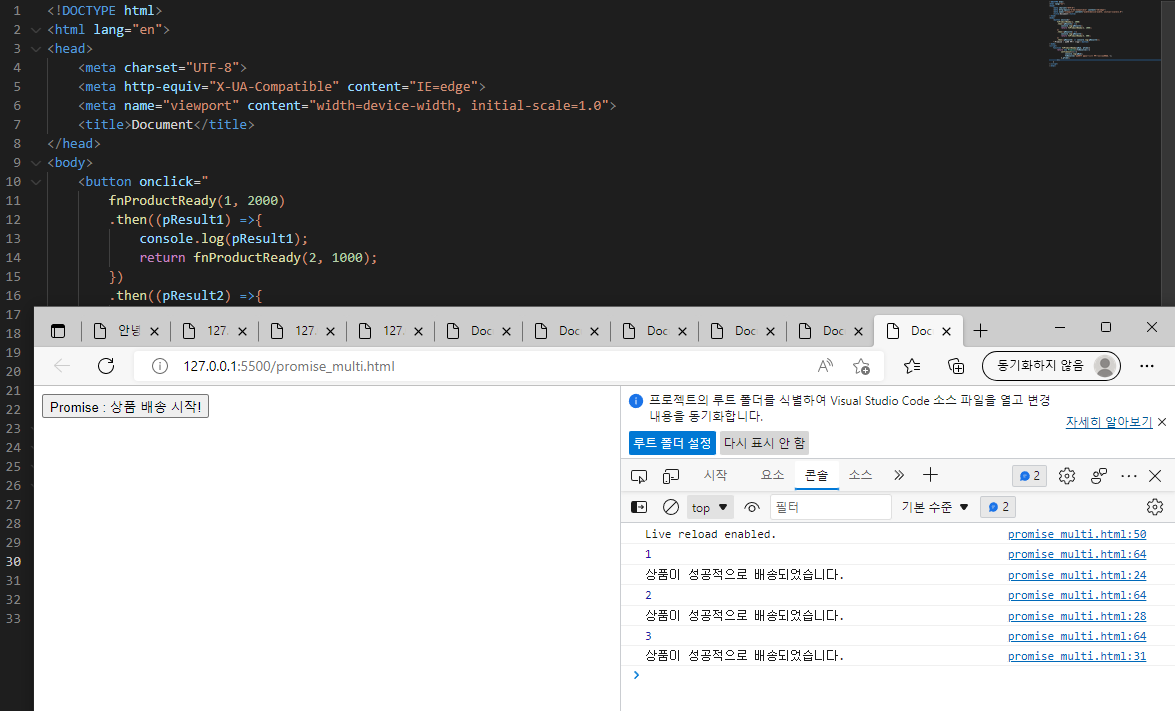Viewport: 1175px width, 711px height.
Task: Focus the 필터 console filter field
Action: coord(830,507)
